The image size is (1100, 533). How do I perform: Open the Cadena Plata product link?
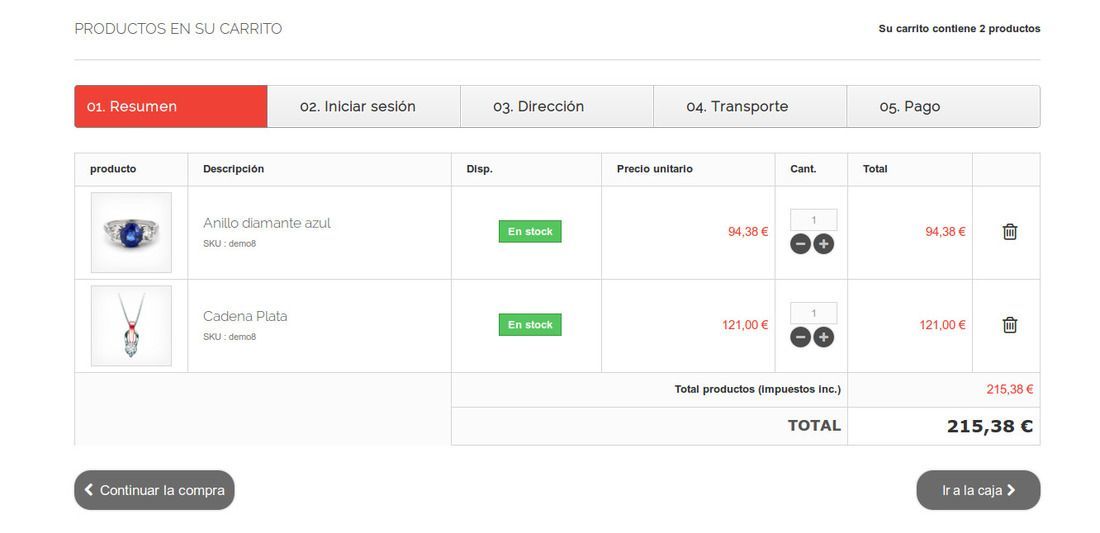(x=245, y=316)
